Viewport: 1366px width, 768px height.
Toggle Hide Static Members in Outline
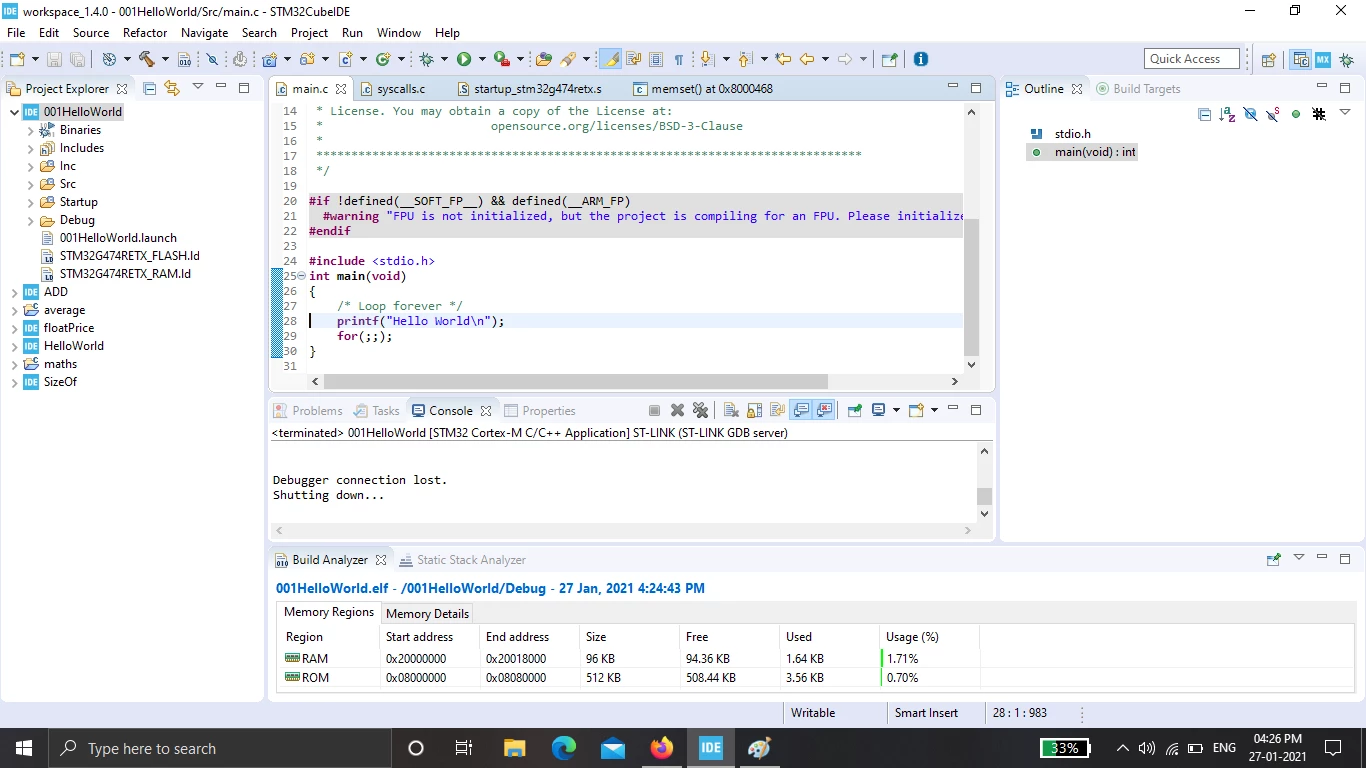[x=1273, y=114]
